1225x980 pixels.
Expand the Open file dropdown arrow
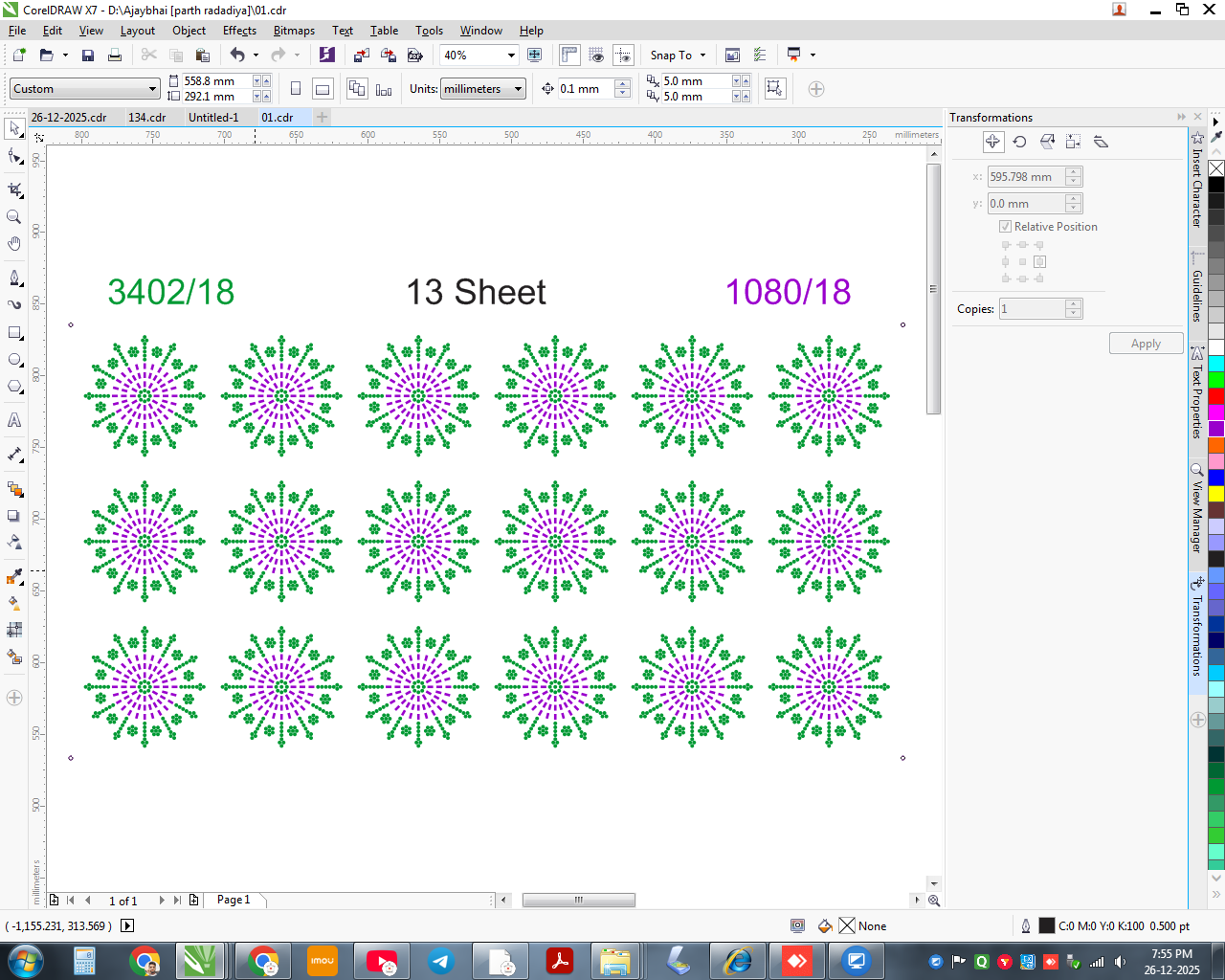tap(65, 56)
